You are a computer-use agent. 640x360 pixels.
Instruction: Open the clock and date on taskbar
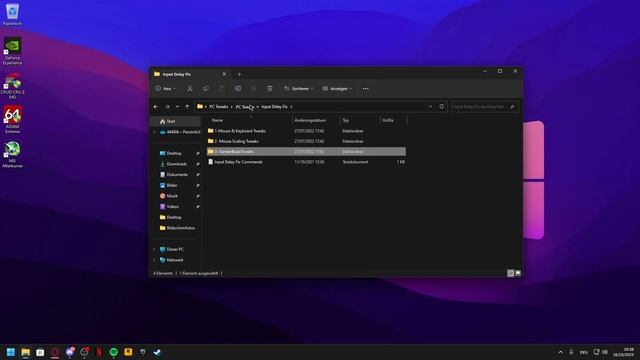(623, 352)
